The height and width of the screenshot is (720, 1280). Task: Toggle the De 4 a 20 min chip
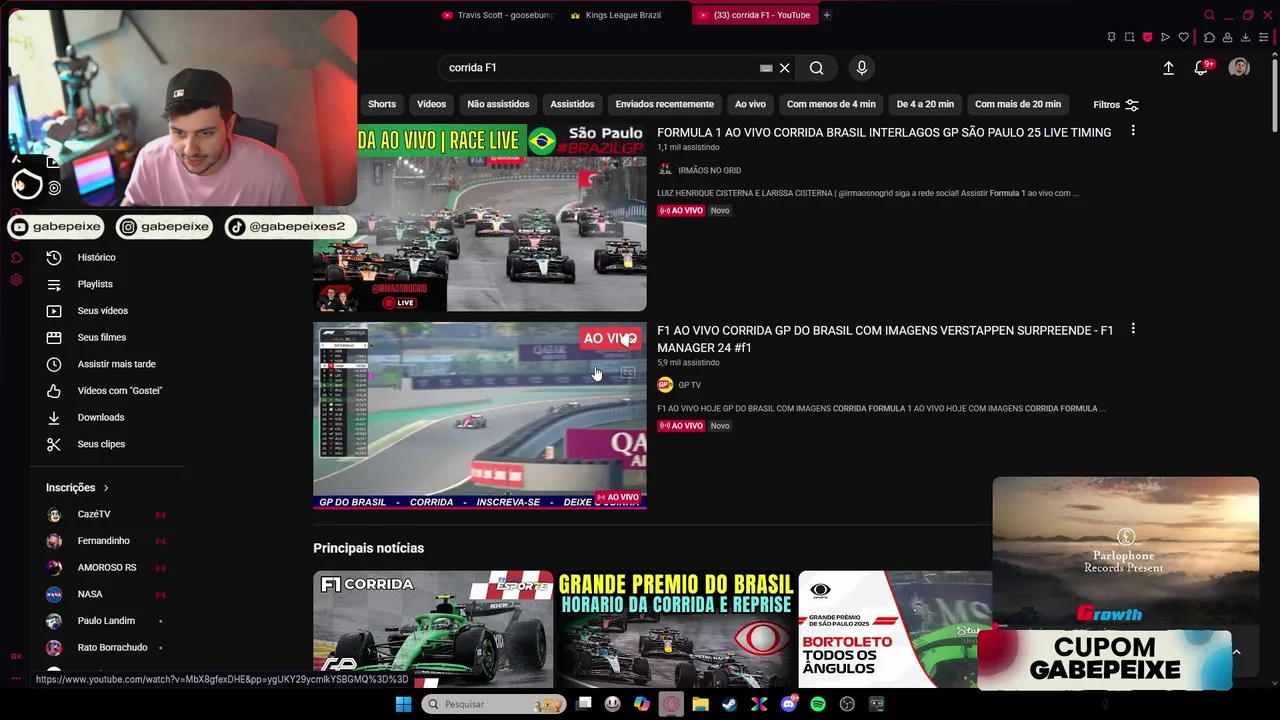925,104
